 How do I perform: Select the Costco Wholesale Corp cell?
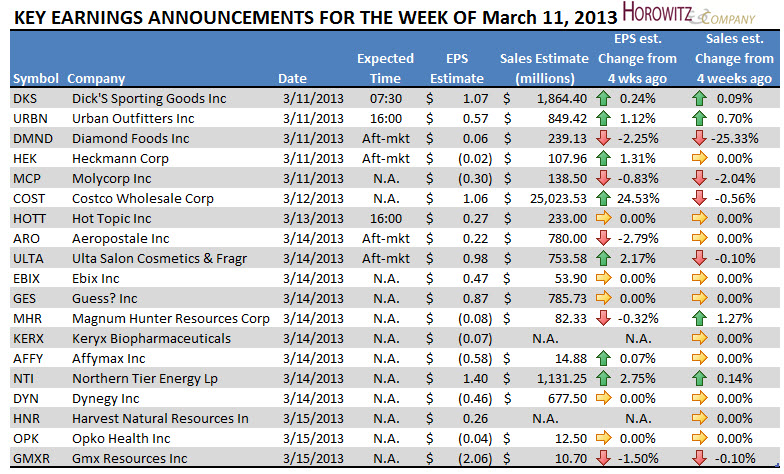click(142, 198)
